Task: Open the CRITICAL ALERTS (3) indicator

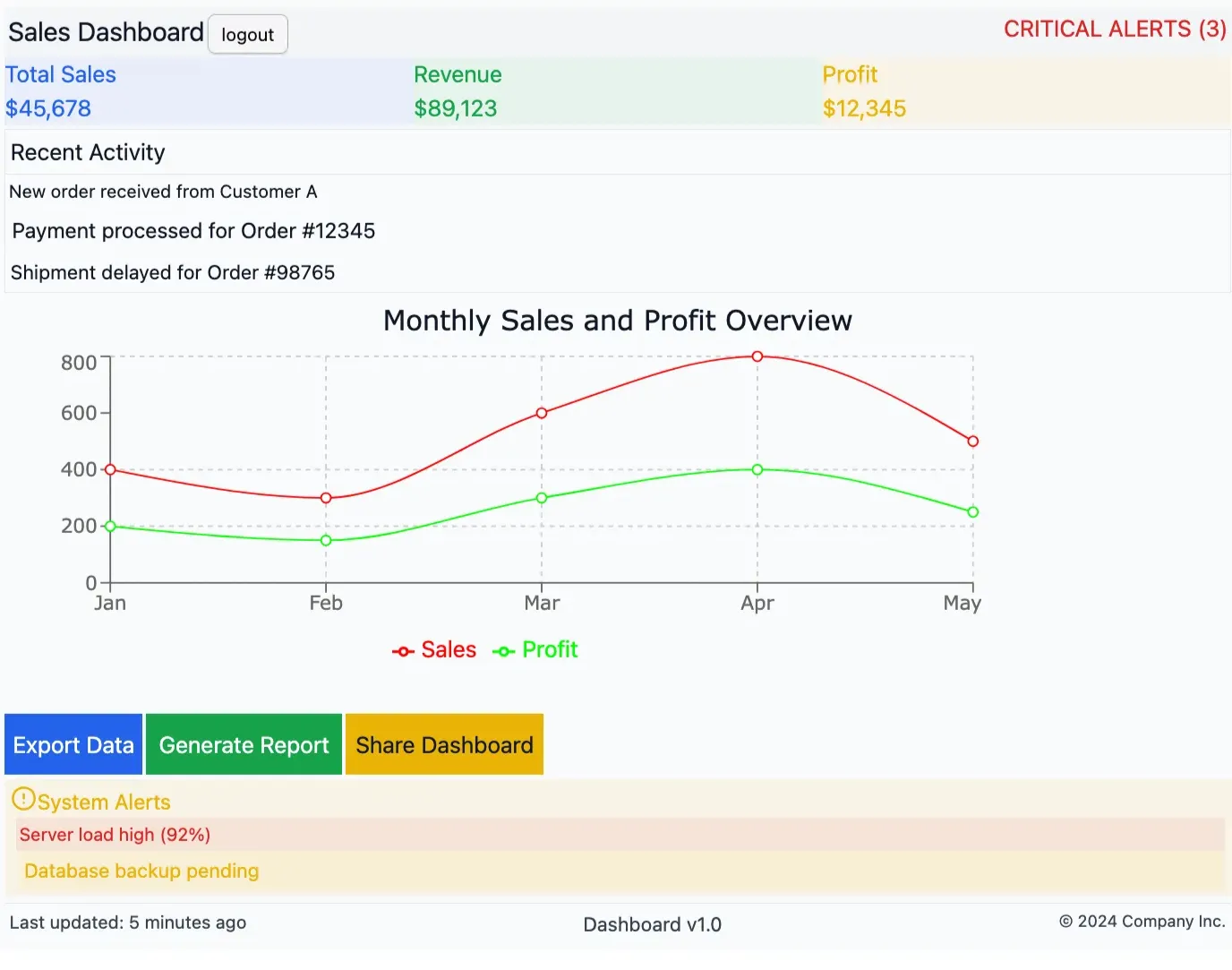Action: click(x=1115, y=29)
